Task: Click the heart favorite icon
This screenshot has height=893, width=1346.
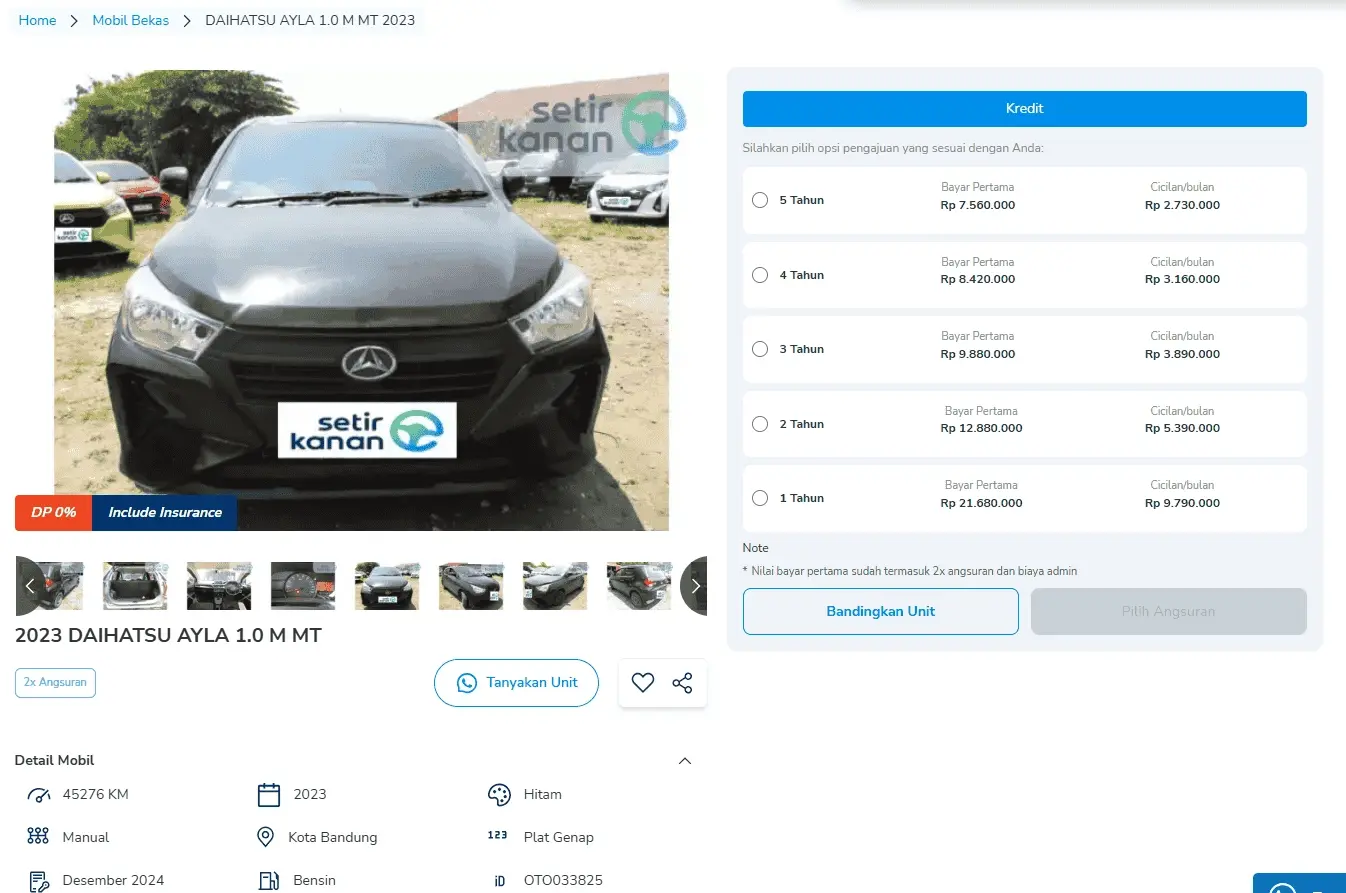Action: pyautogui.click(x=642, y=683)
